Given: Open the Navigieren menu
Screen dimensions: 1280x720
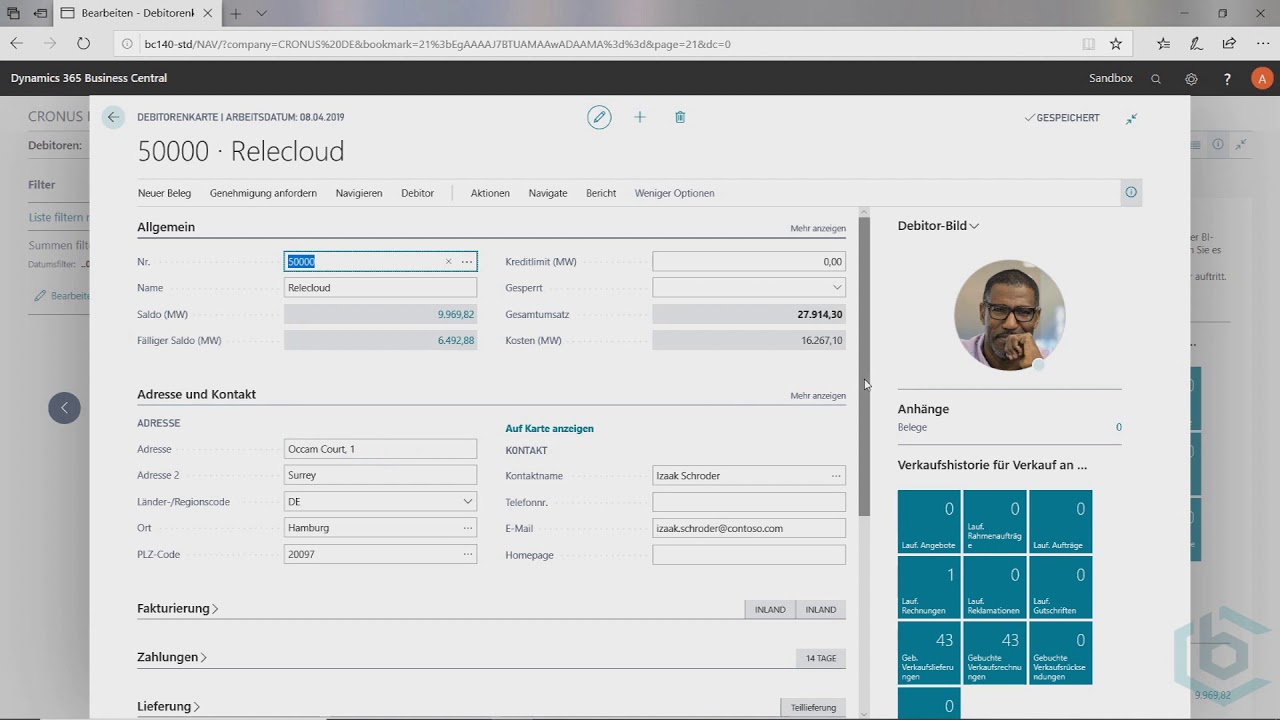Looking at the screenshot, I should tap(359, 193).
